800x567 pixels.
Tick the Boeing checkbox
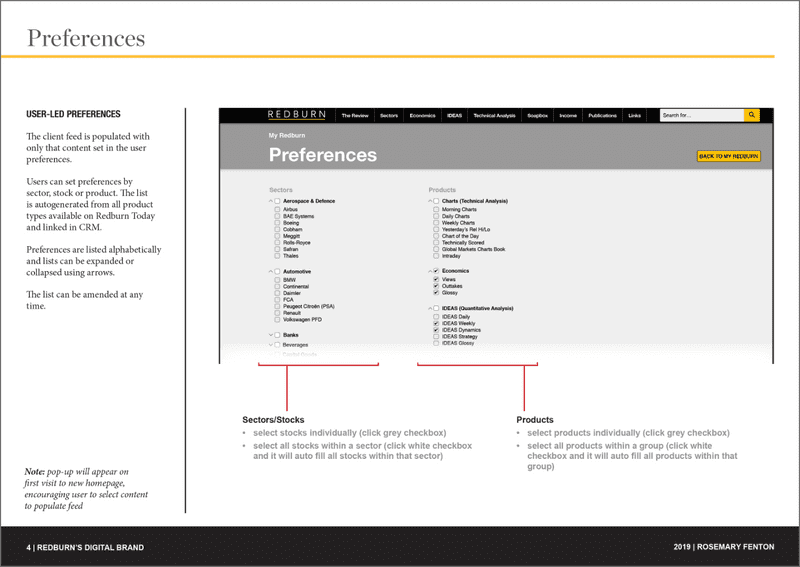(x=278, y=223)
